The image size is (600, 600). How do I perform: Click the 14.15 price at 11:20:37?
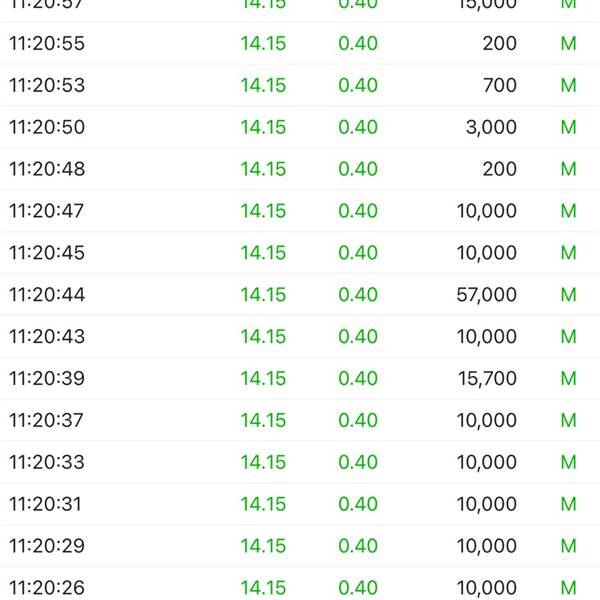point(263,421)
